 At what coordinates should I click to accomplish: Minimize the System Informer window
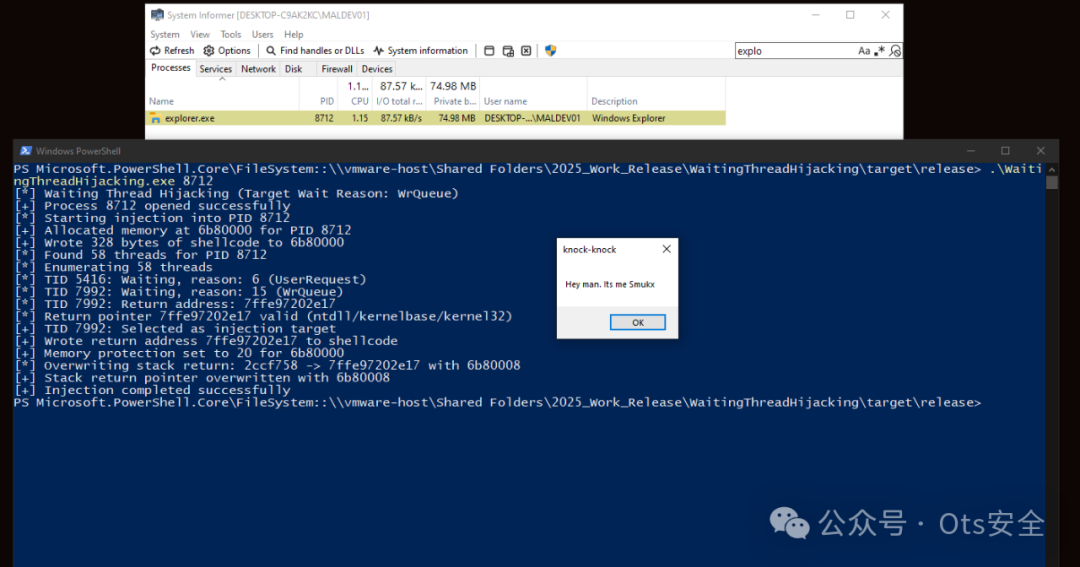816,14
